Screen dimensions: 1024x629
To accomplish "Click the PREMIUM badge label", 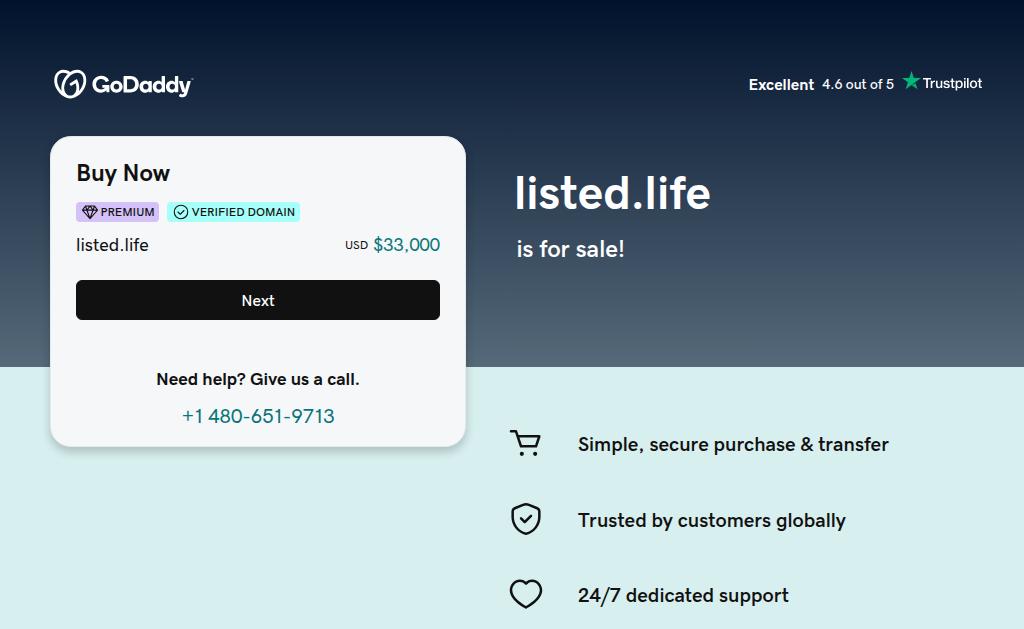I will click(127, 212).
